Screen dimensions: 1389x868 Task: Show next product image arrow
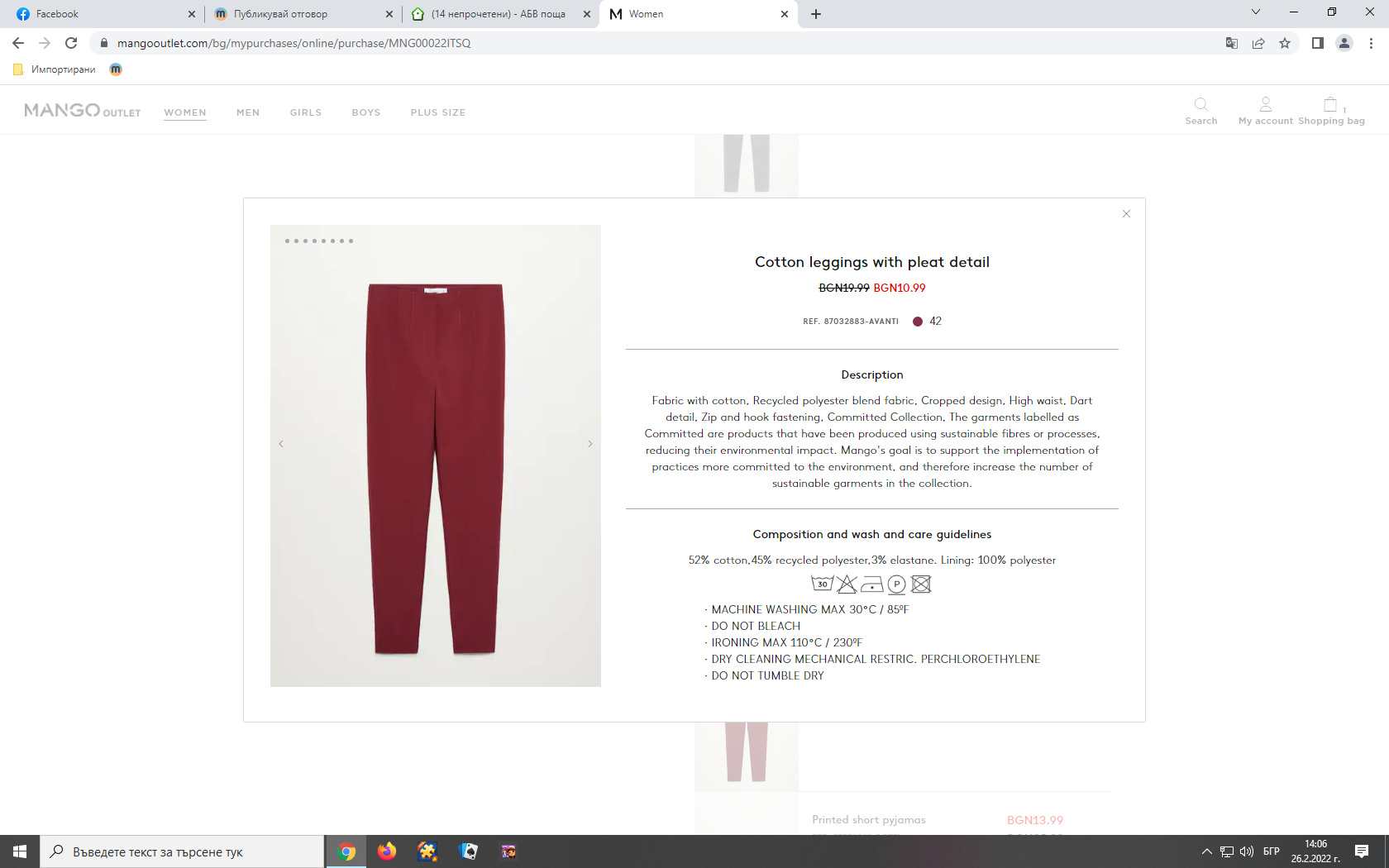point(589,444)
